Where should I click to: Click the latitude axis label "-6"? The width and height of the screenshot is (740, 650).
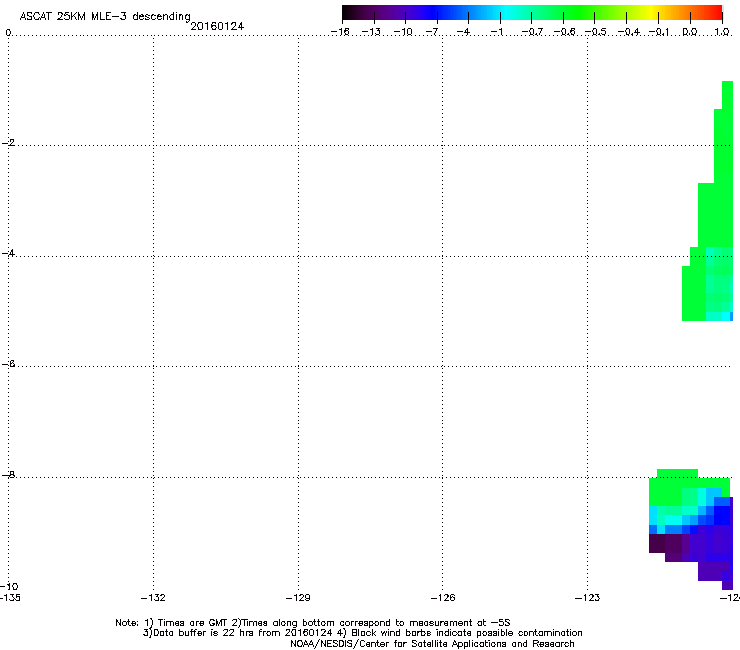coord(8,364)
